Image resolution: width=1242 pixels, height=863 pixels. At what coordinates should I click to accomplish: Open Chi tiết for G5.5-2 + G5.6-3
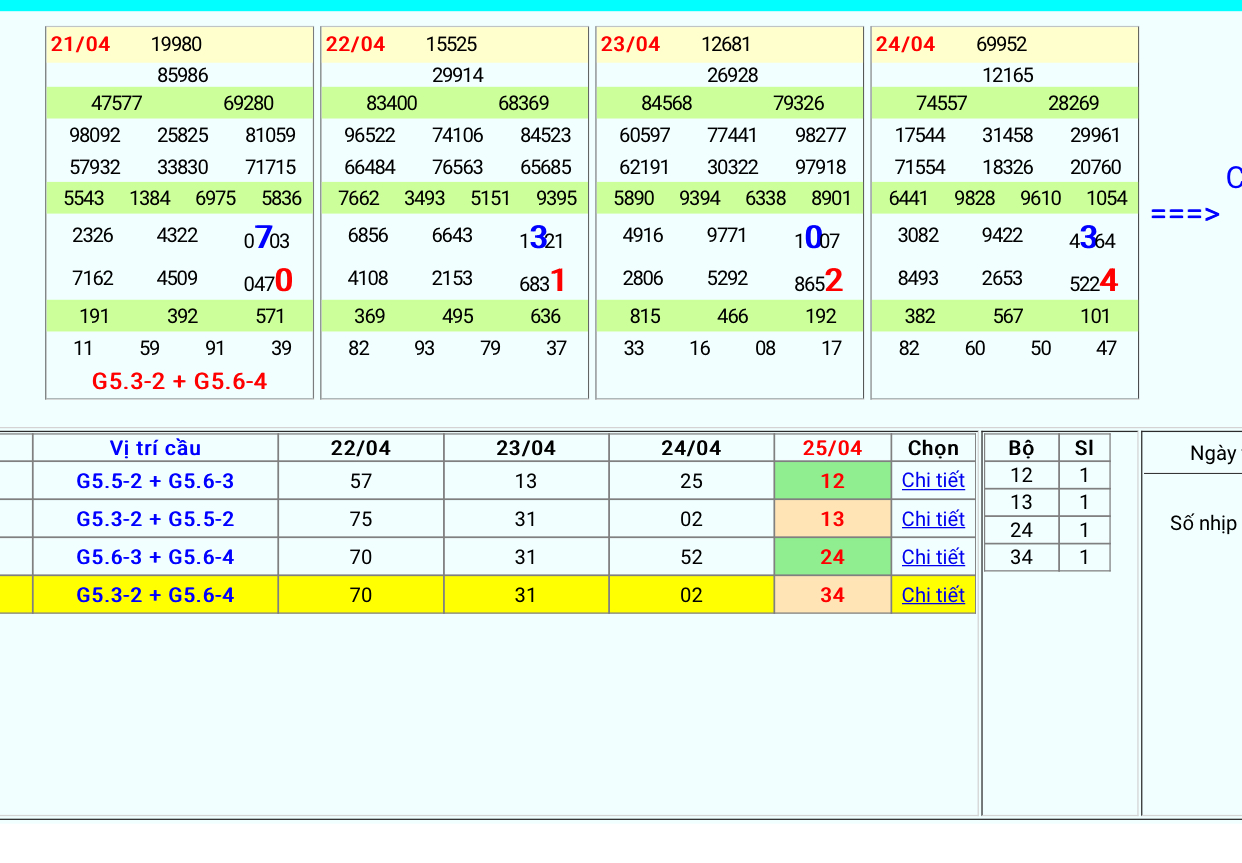tap(933, 481)
